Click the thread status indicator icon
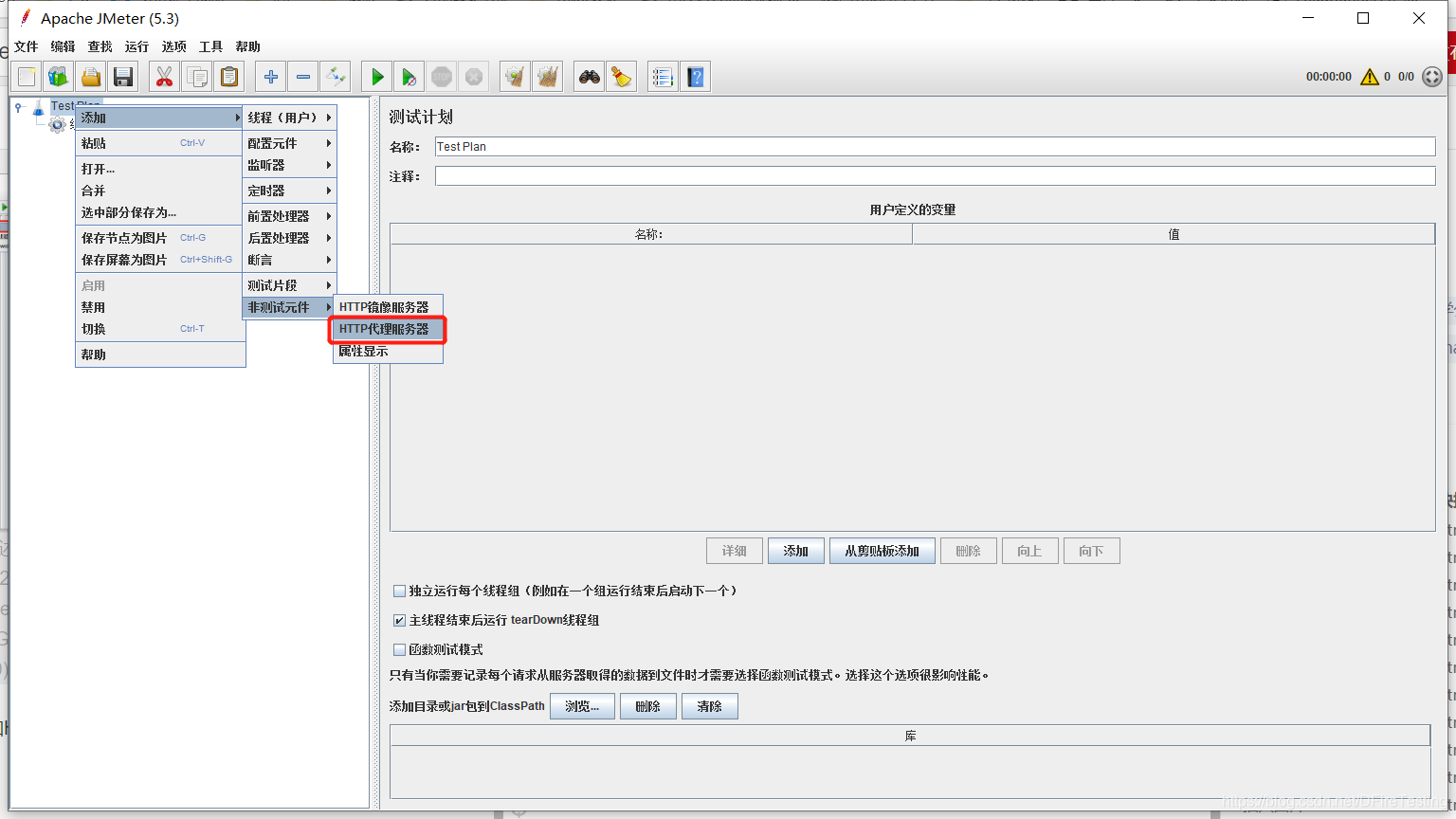Screen dimensions: 1456x819 [1432, 77]
